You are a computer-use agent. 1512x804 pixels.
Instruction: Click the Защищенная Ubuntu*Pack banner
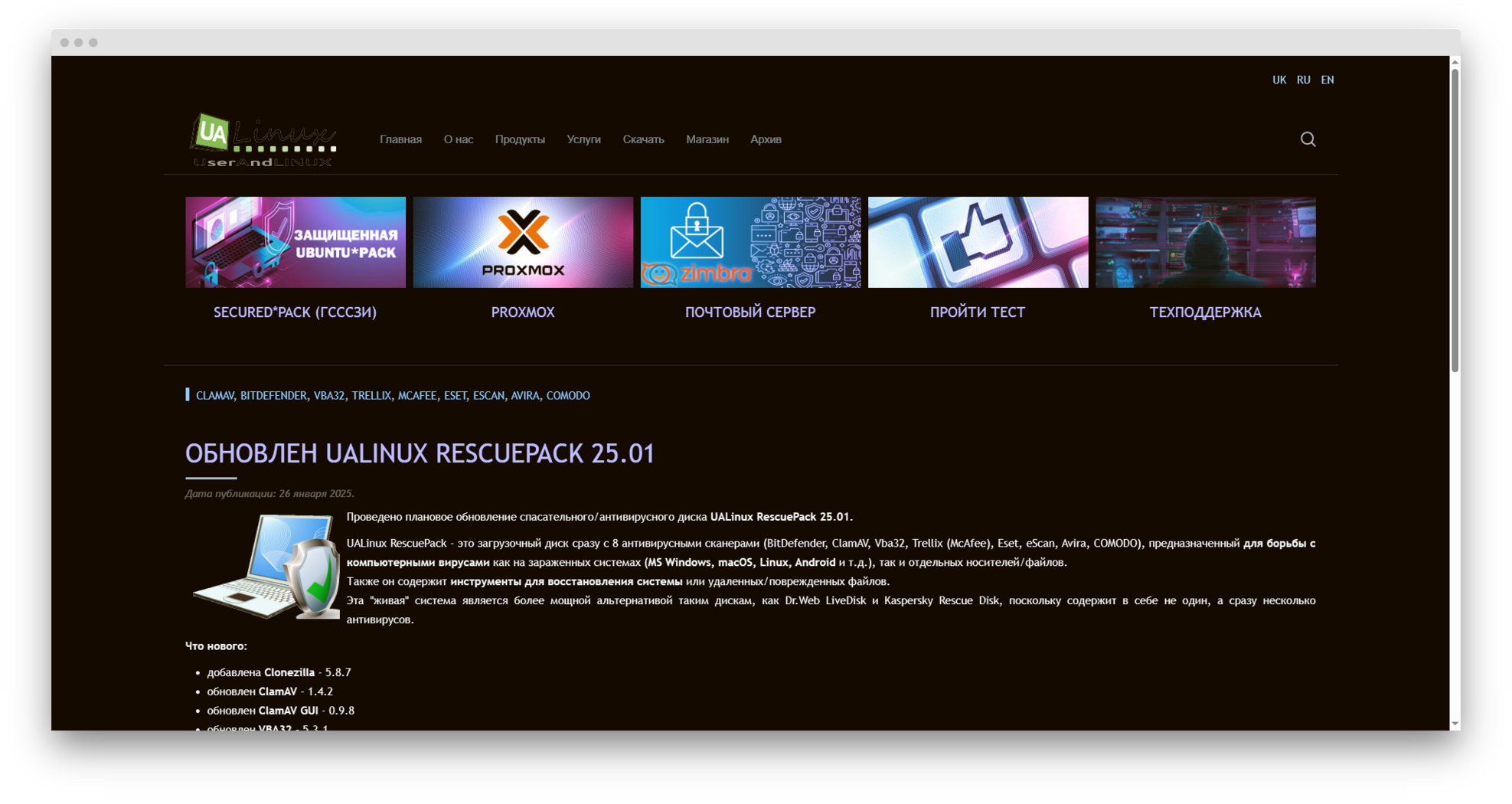pyautogui.click(x=296, y=242)
